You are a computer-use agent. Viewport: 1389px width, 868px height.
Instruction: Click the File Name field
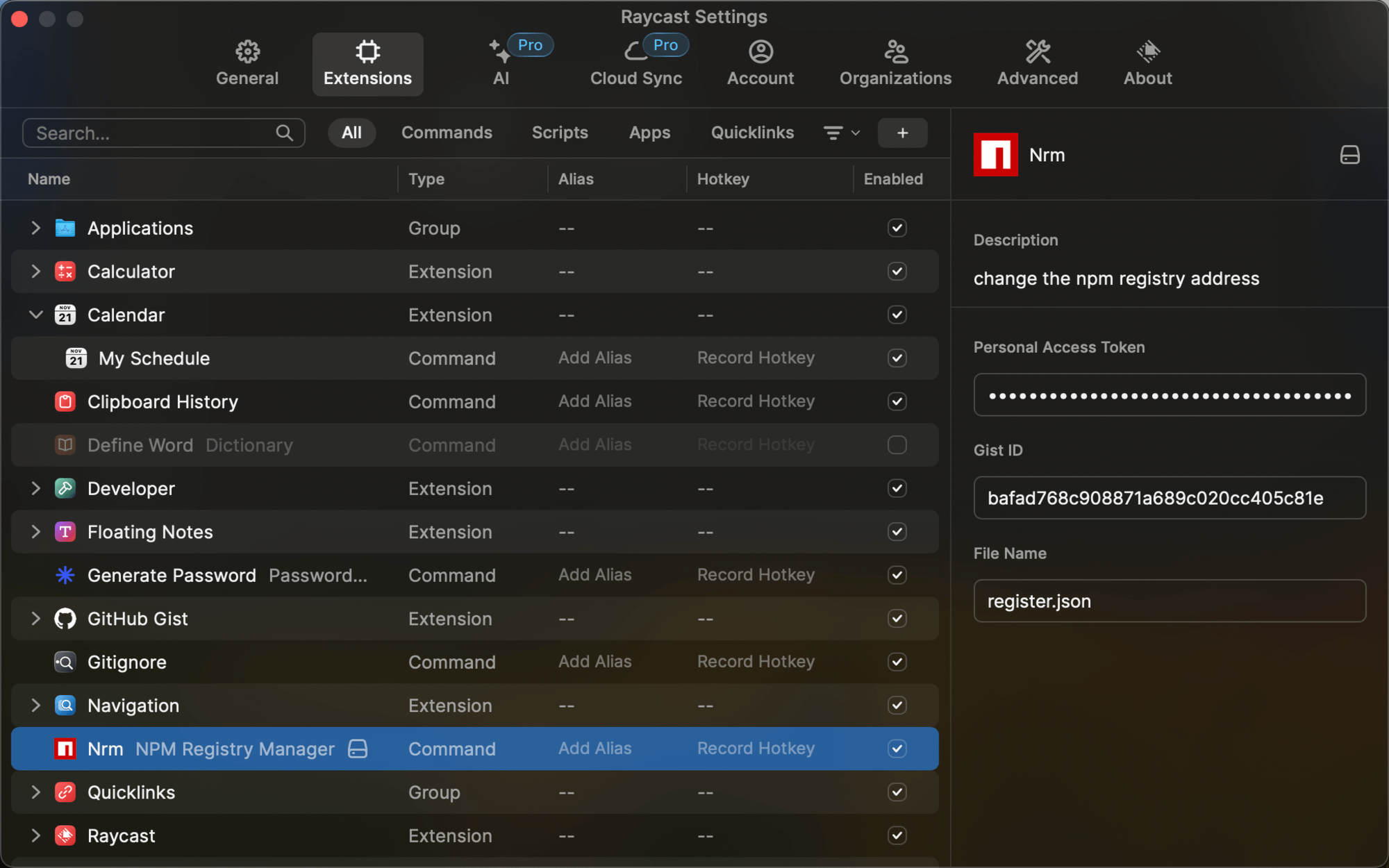point(1170,601)
